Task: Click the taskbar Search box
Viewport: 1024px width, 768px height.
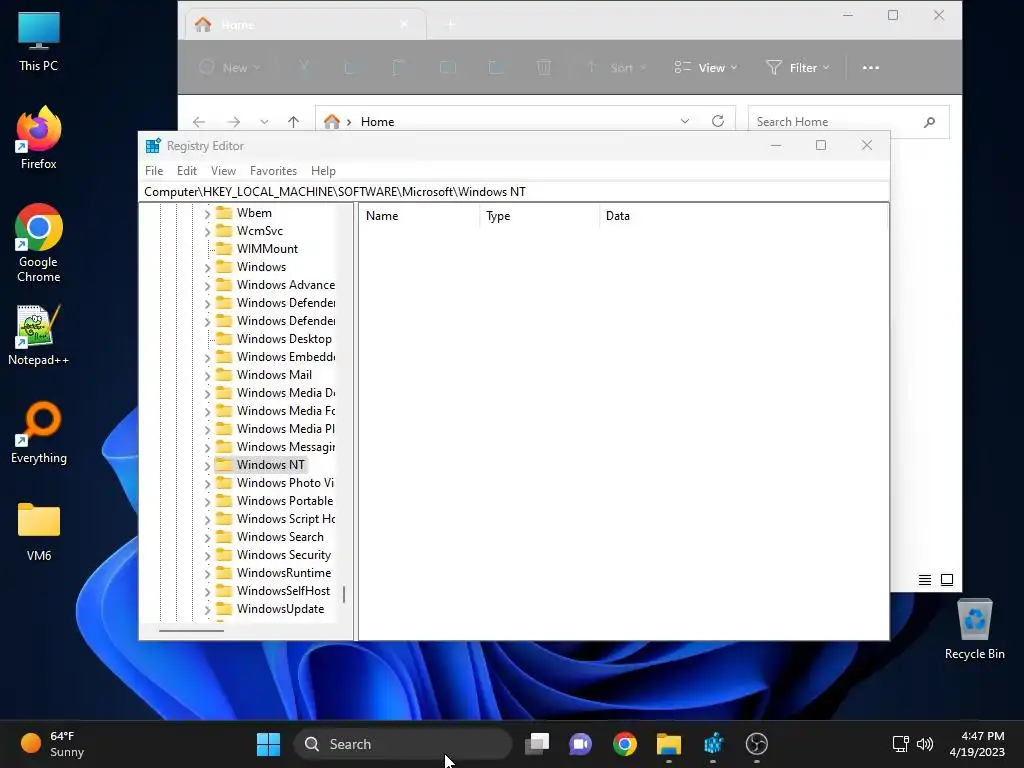Action: pyautogui.click(x=403, y=744)
